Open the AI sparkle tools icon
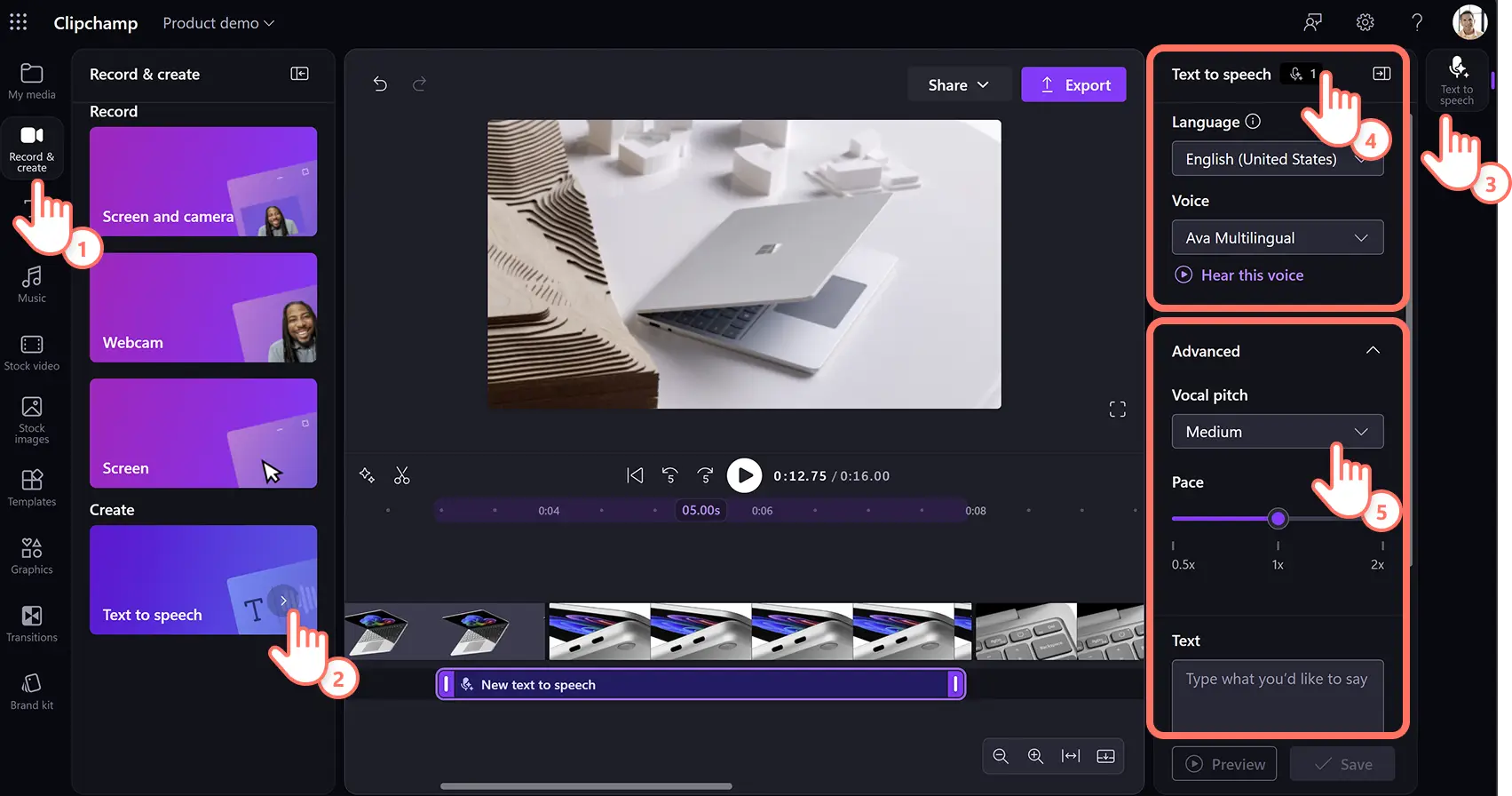This screenshot has height=796, width=1512. click(367, 475)
